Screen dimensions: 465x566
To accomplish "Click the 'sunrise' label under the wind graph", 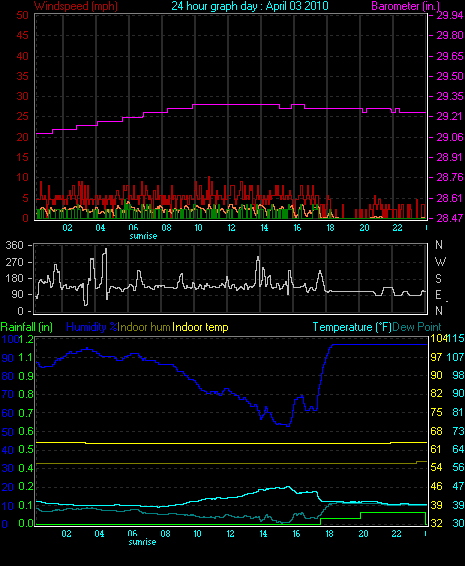I will click(x=143, y=236).
